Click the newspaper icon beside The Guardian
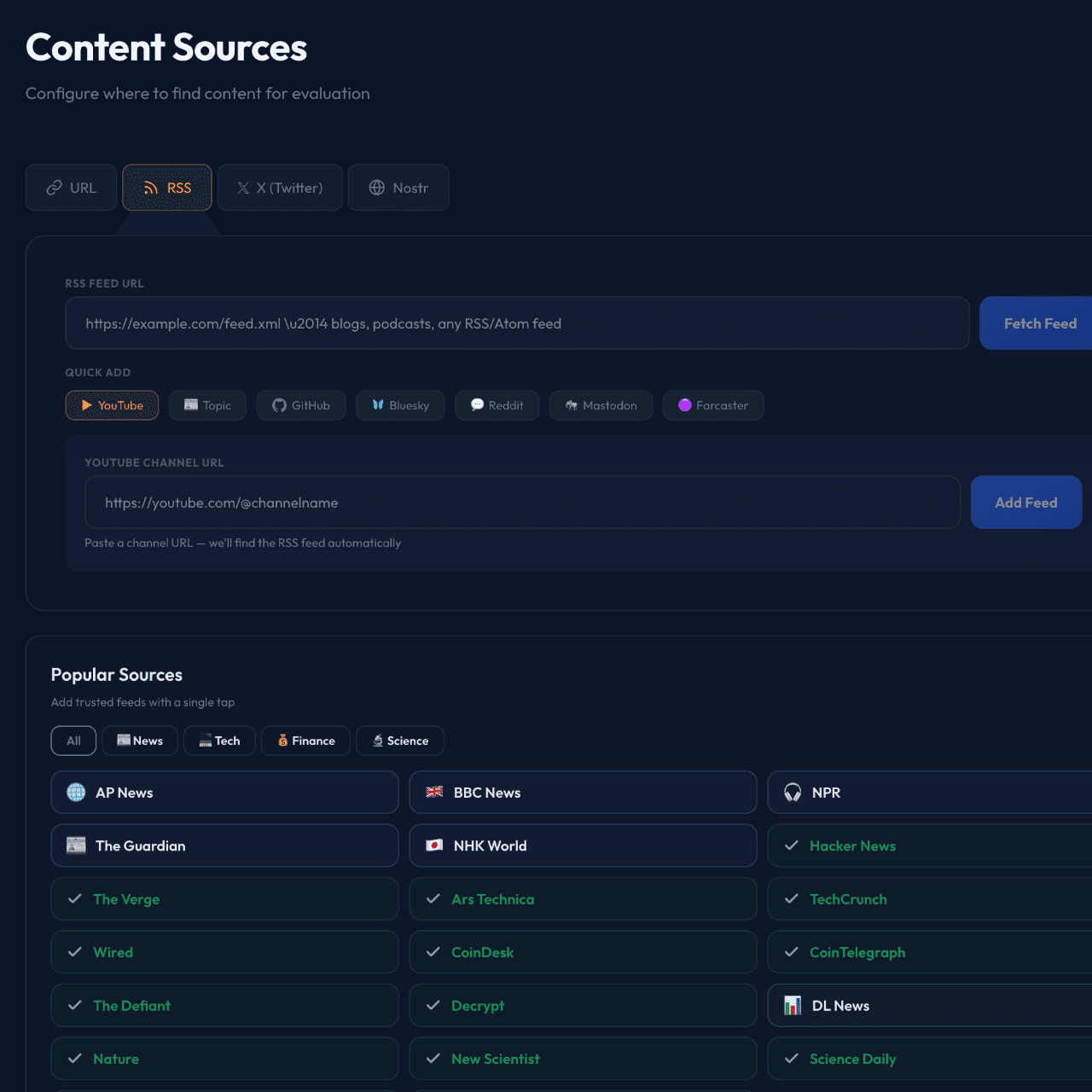 click(x=76, y=845)
